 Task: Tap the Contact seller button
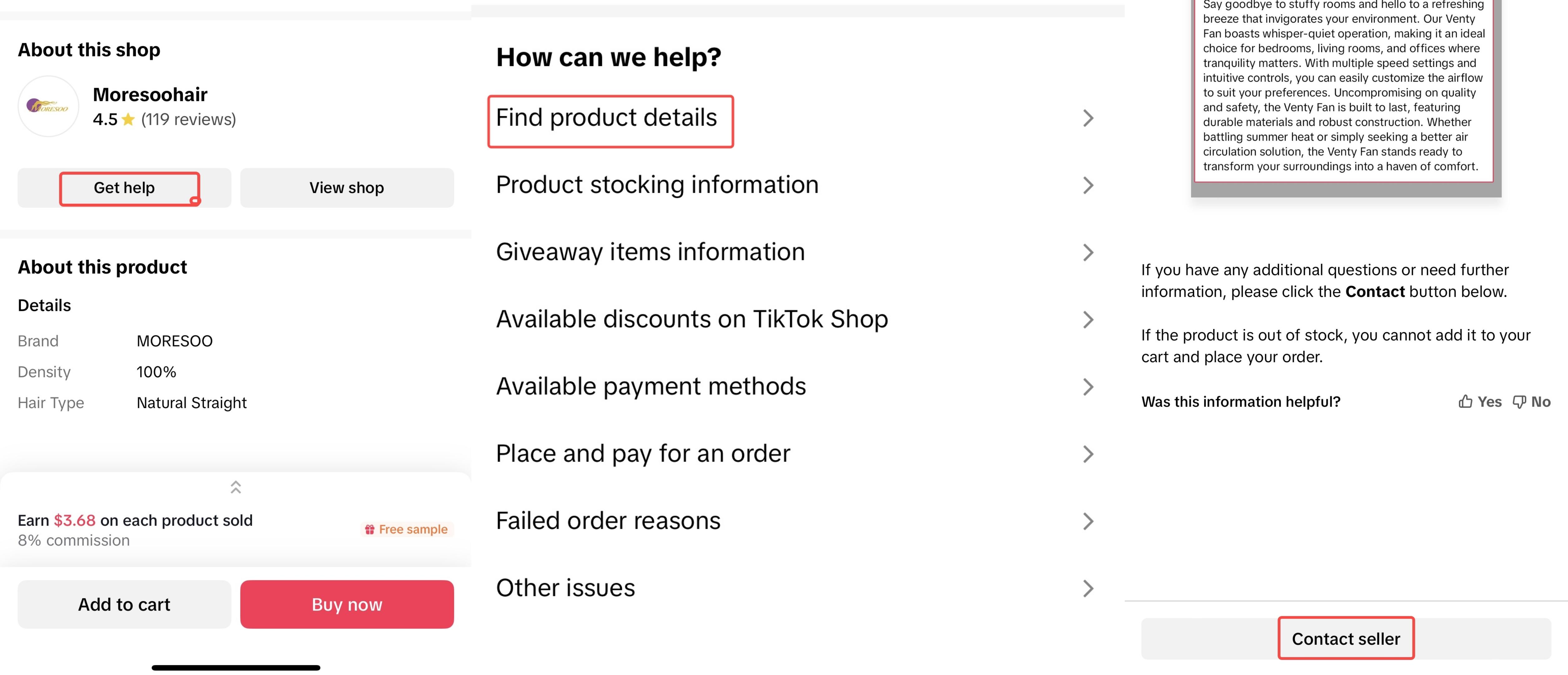[1345, 638]
